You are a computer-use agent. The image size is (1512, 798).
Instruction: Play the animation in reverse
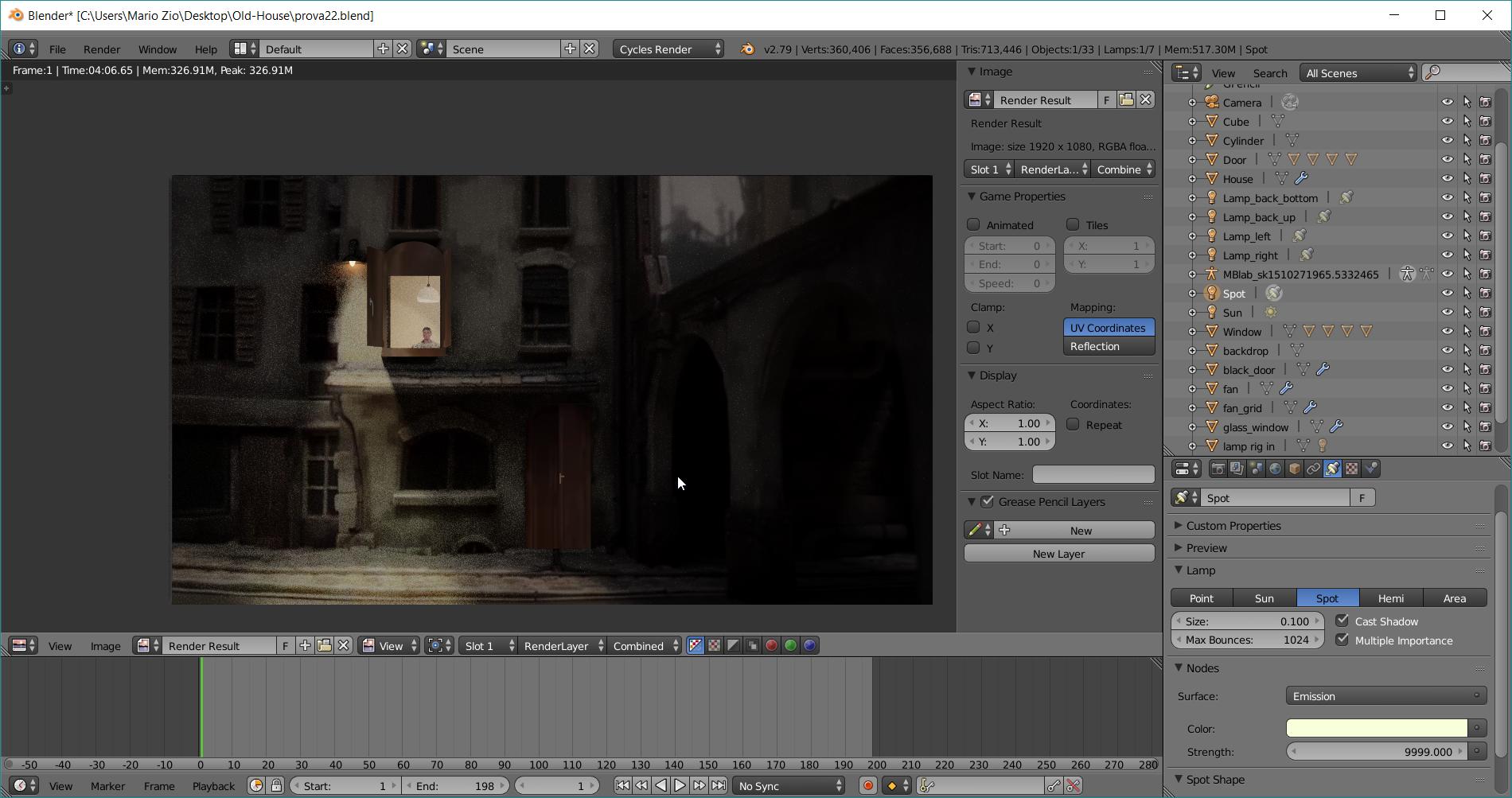tap(661, 785)
